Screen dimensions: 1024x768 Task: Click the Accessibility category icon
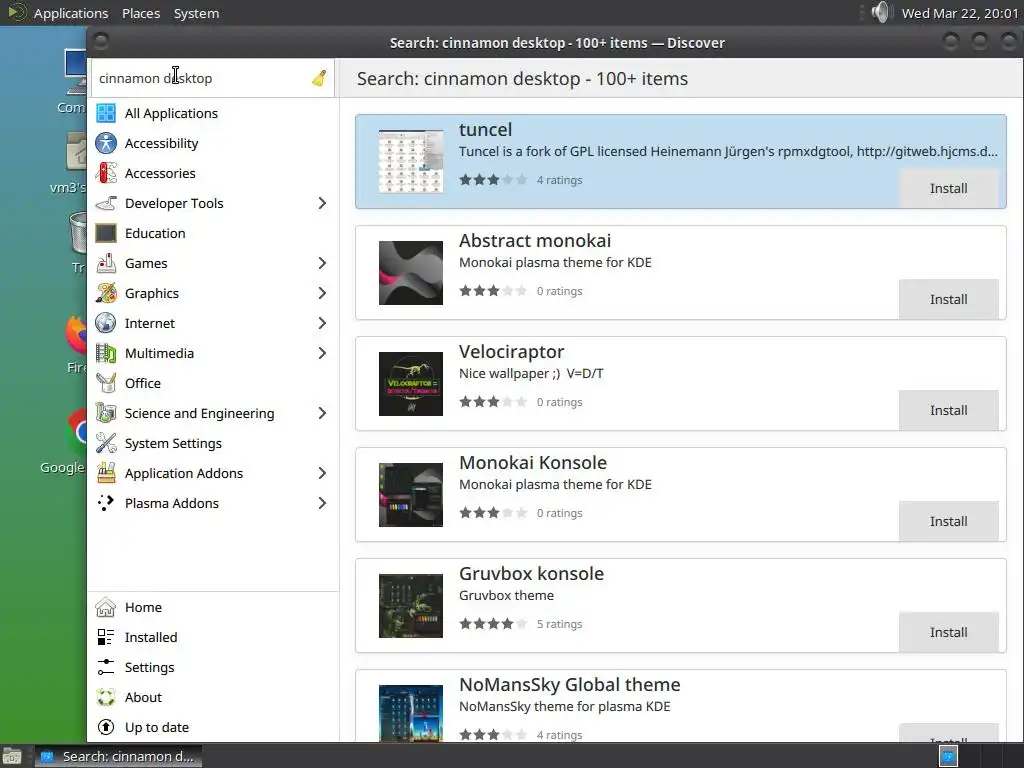click(x=106, y=143)
